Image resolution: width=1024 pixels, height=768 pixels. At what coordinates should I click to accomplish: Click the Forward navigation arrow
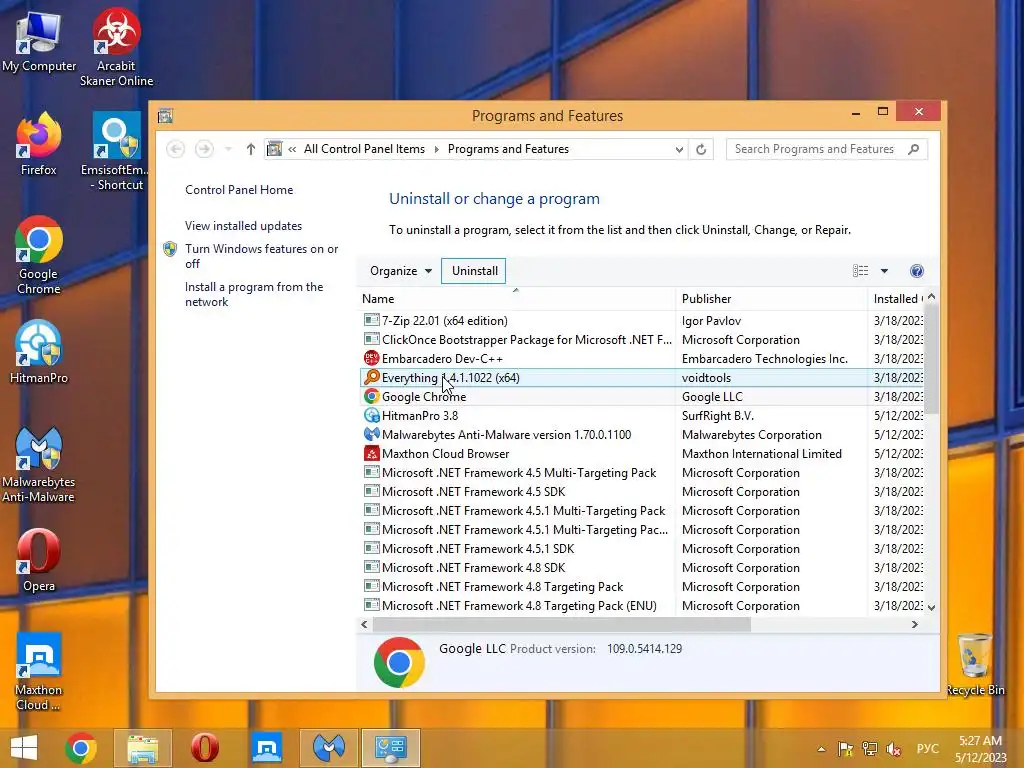[204, 149]
